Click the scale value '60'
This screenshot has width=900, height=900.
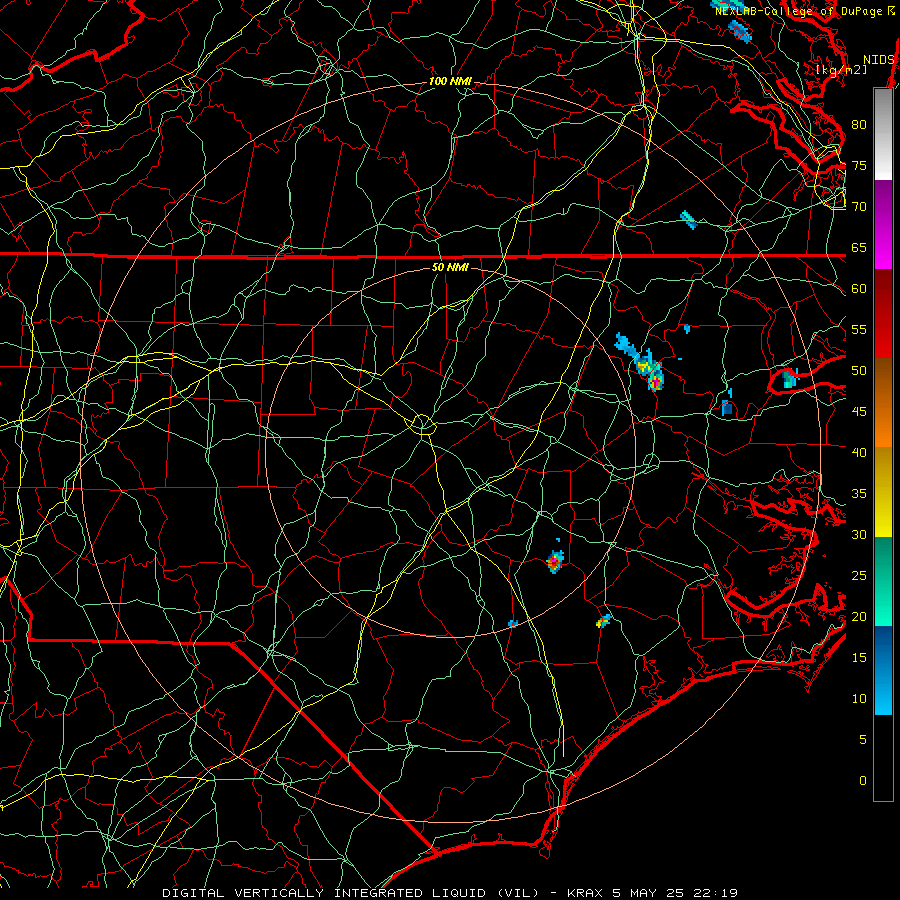859,289
